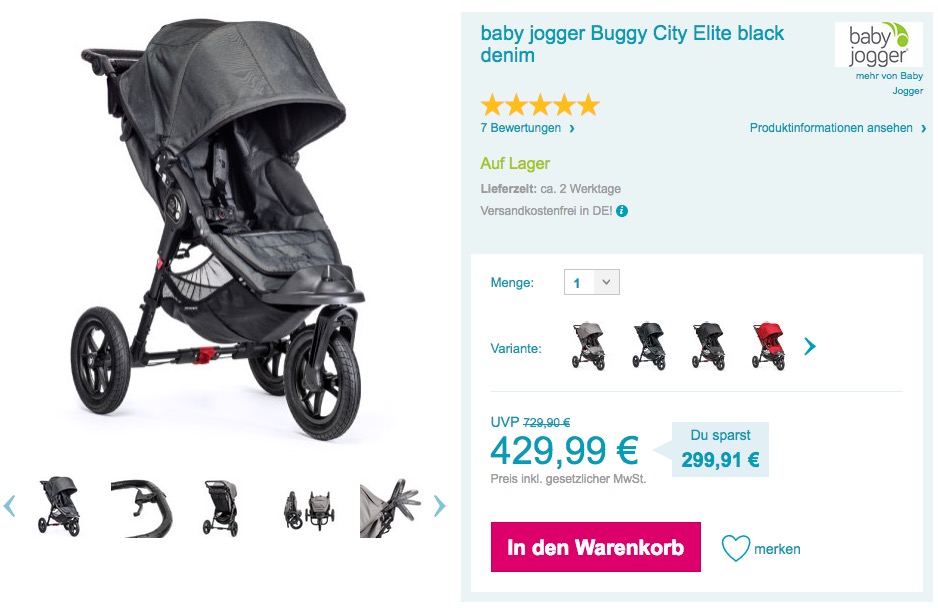The height and width of the screenshot is (608, 938).
Task: Show next gallery thumbnails with right arrow
Action: (x=440, y=506)
